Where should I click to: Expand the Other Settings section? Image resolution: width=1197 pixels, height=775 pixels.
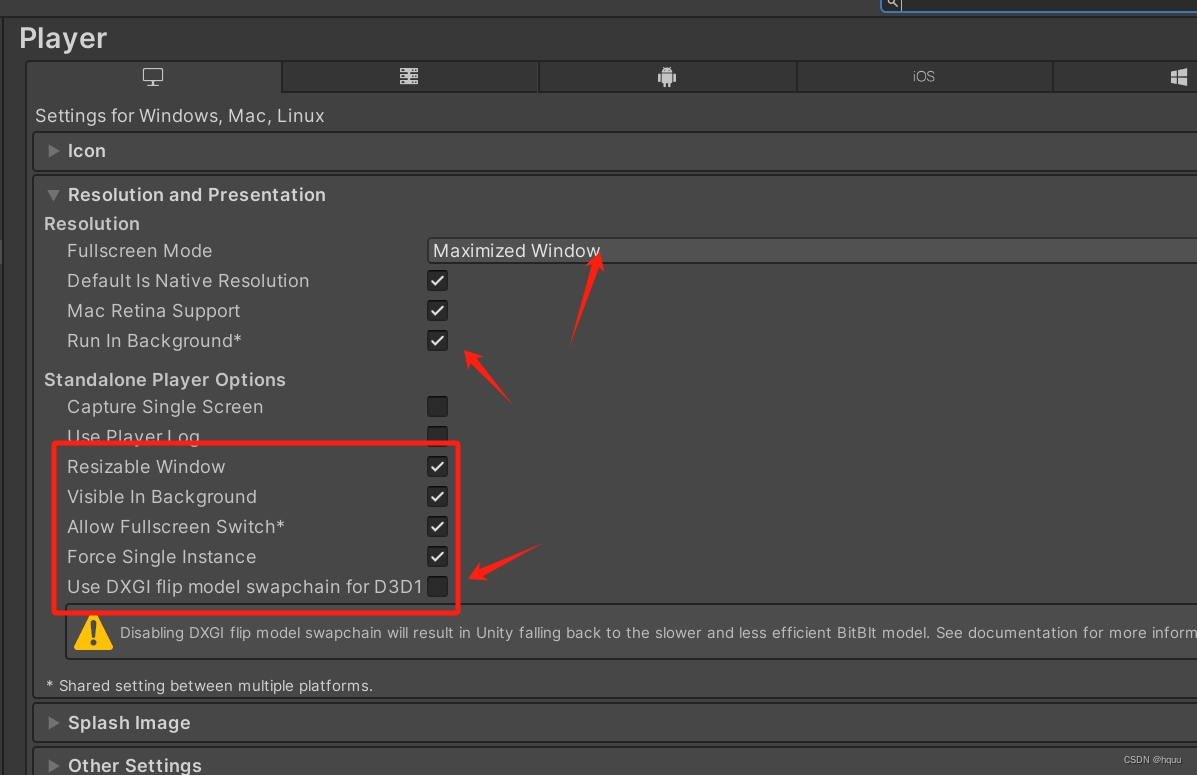point(53,765)
